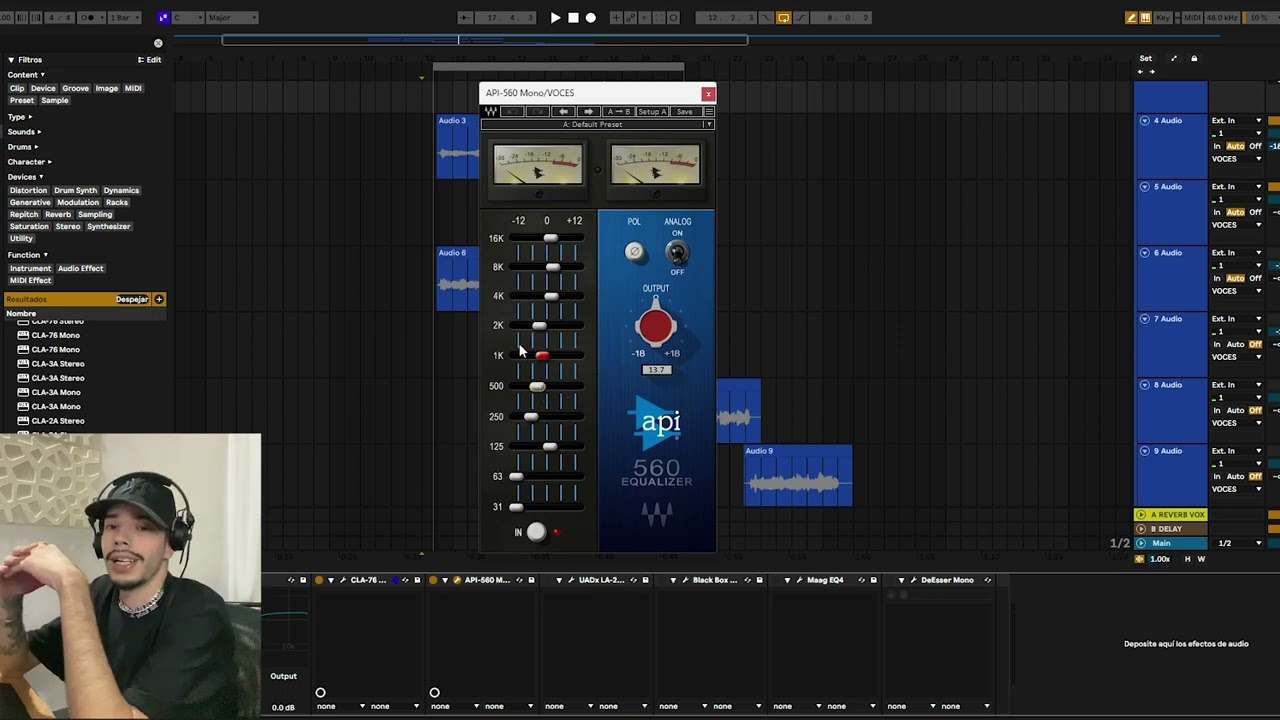Screen dimensions: 1280x720
Task: Toggle the EQ IN bypass button
Action: click(x=537, y=532)
